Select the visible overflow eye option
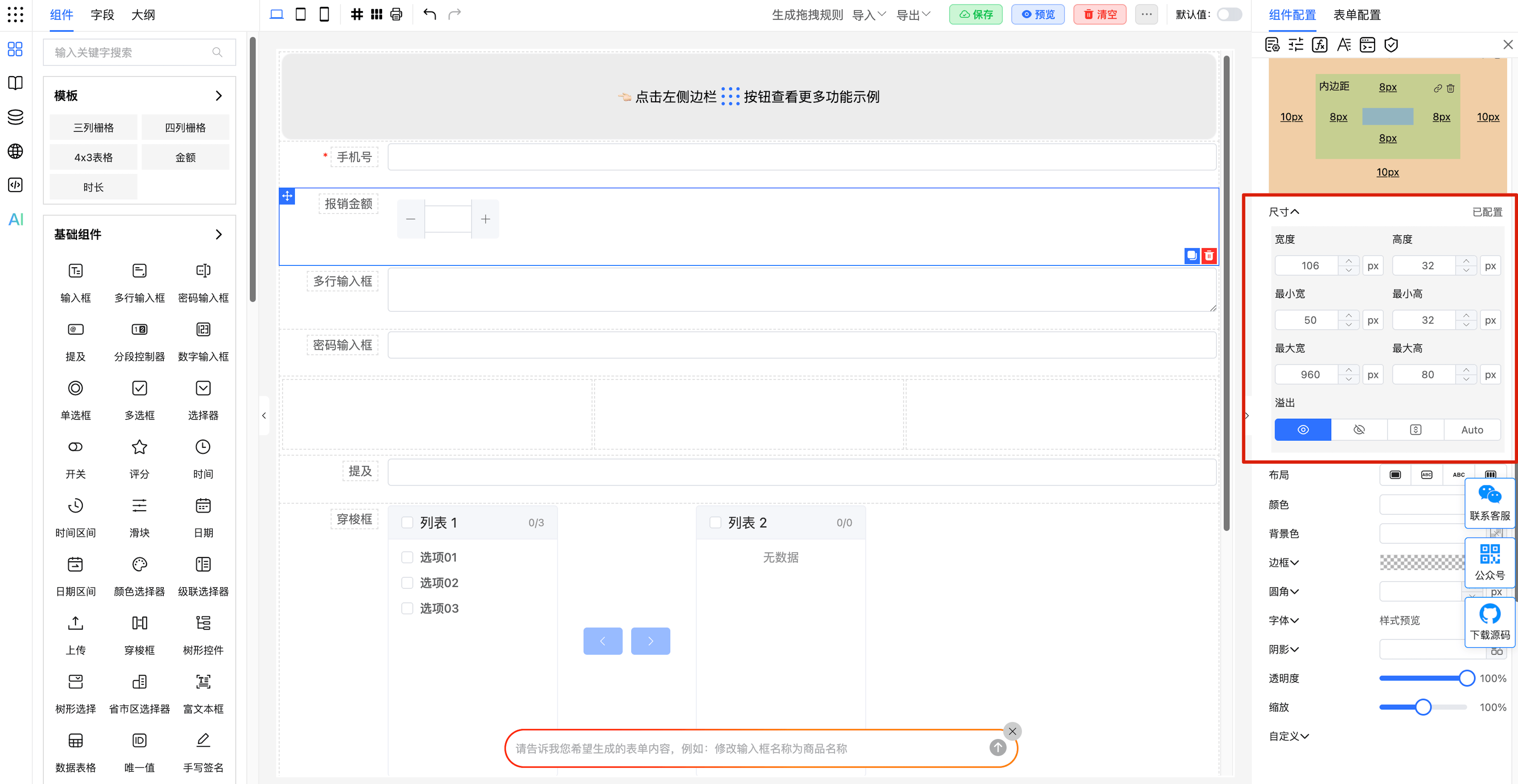Screen dimensions: 1518x784 pos(1302,429)
